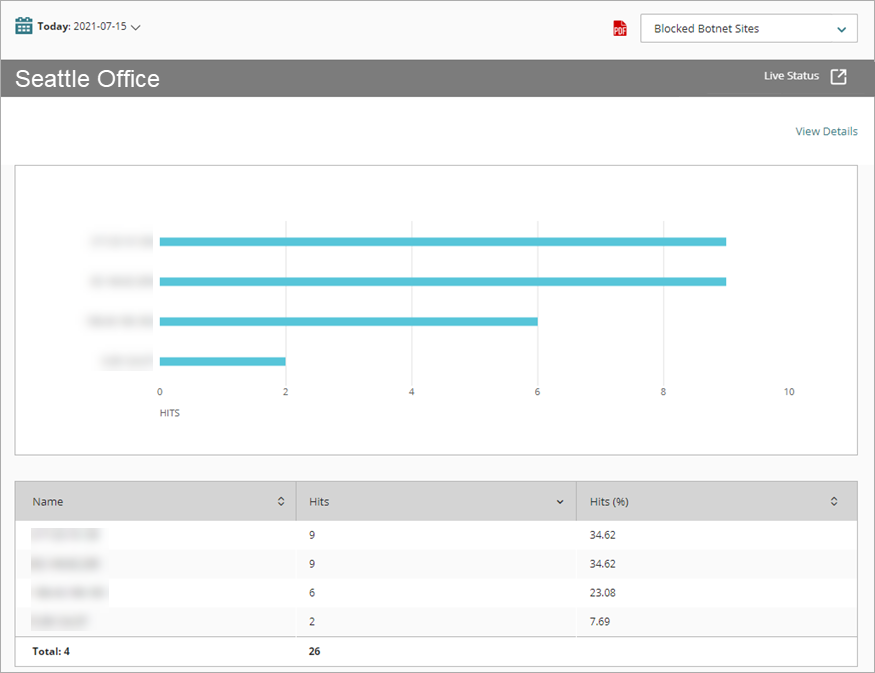Open the sort dropdown on the Hits column
This screenshot has width=875, height=673.
(x=561, y=501)
